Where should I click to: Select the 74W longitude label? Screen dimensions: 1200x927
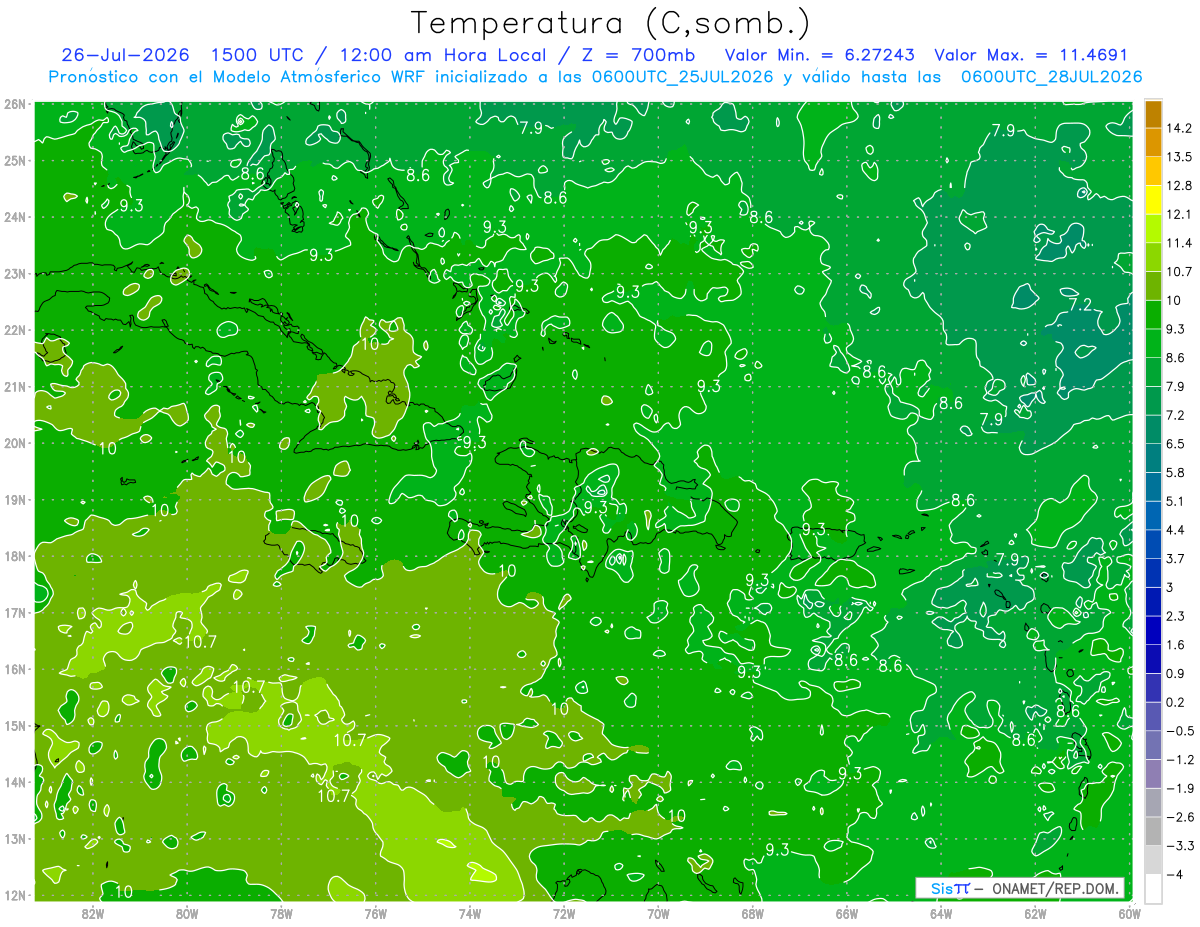(x=469, y=913)
